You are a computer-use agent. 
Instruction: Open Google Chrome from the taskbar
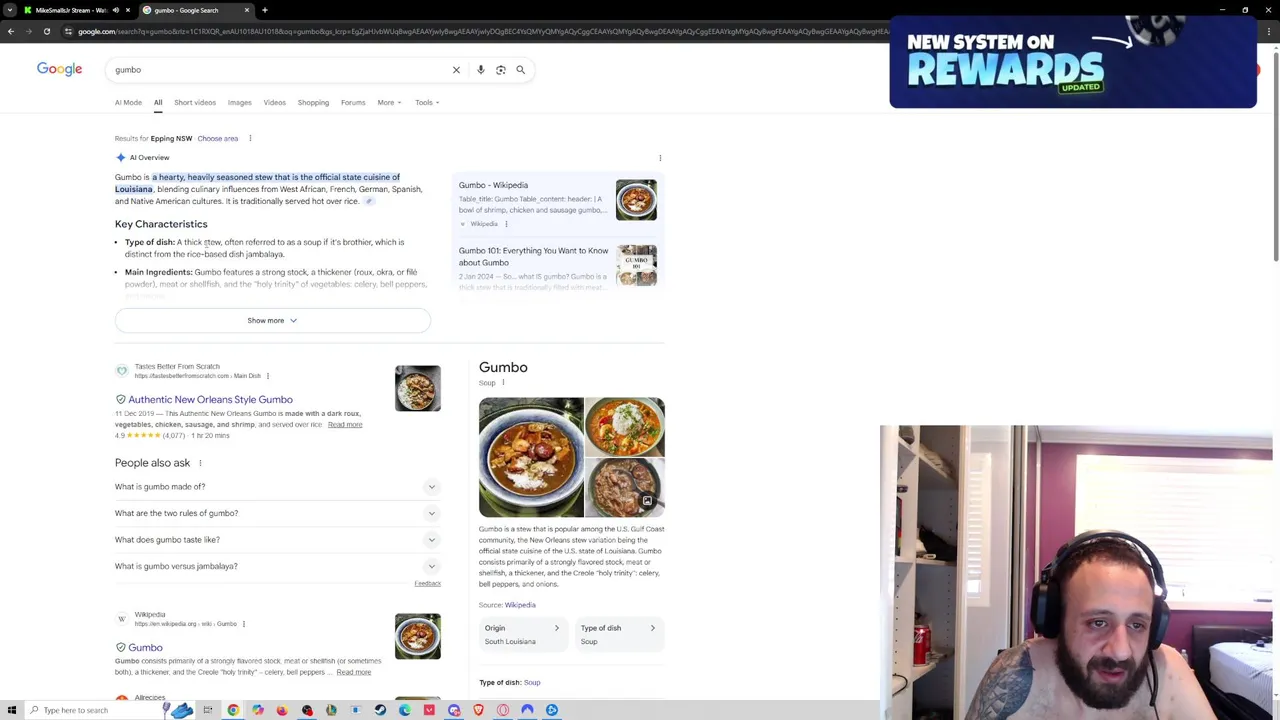point(233,710)
